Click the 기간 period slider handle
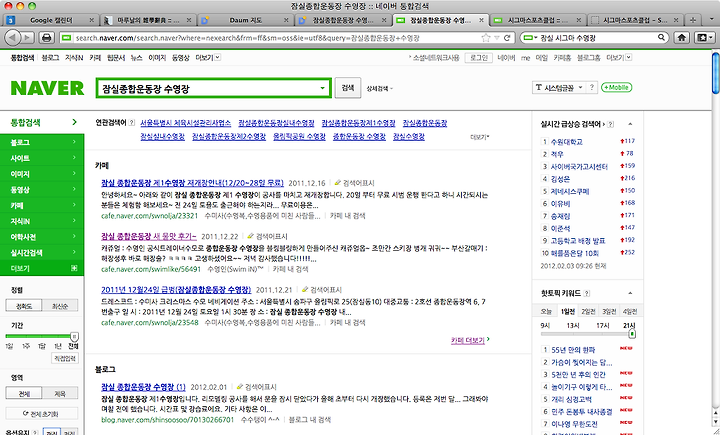Image resolution: width=720 pixels, height=435 pixels. [x=74, y=336]
